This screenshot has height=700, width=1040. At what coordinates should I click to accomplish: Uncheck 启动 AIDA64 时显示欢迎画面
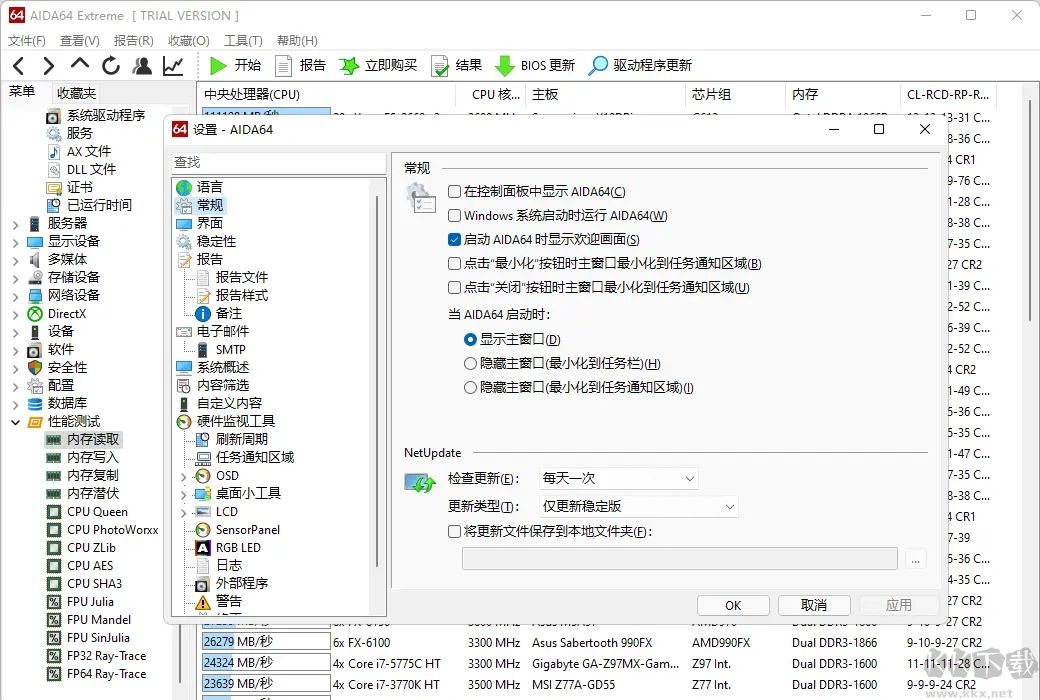pyautogui.click(x=455, y=240)
